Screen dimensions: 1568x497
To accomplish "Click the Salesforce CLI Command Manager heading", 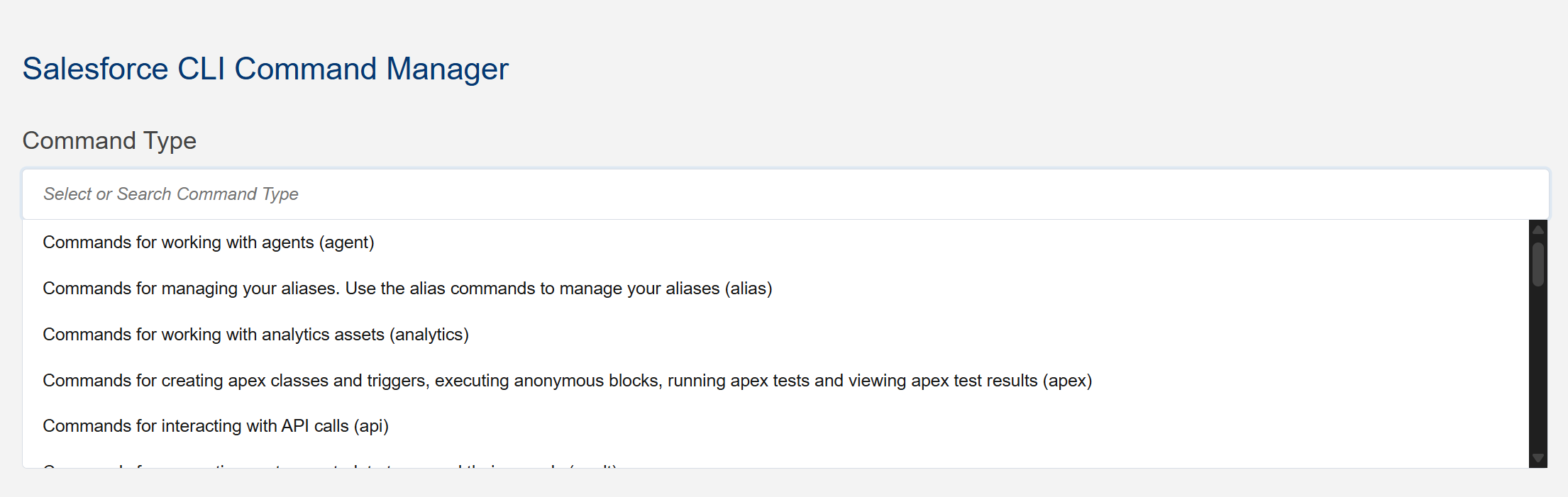I will (x=265, y=69).
